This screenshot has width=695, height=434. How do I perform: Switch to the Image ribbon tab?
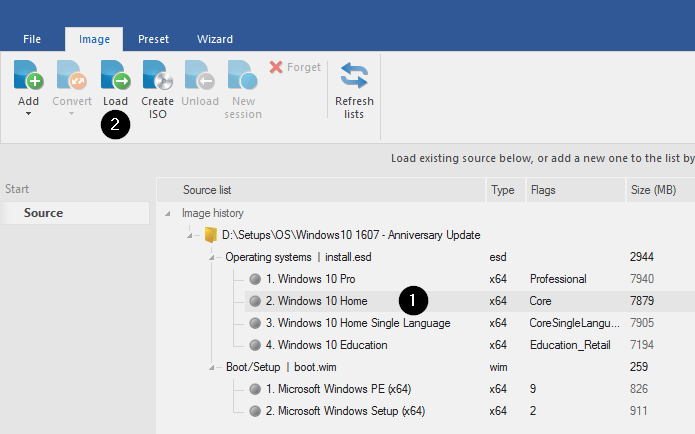(x=94, y=39)
